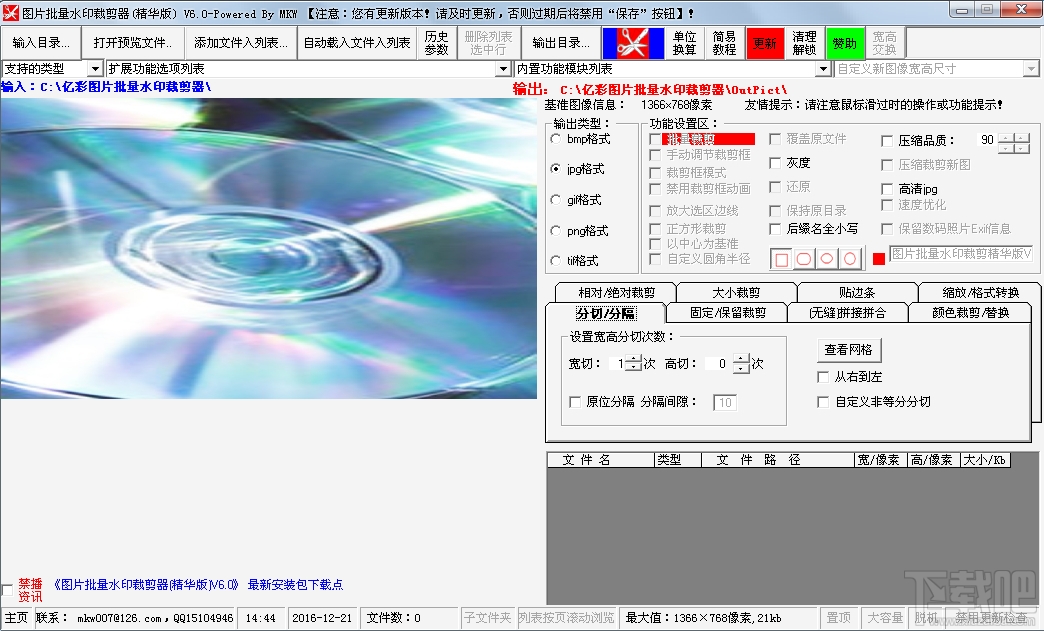The image size is (1044, 631).
Task: Switch to 缩放/格式转换 tab
Action: pyautogui.click(x=980, y=293)
